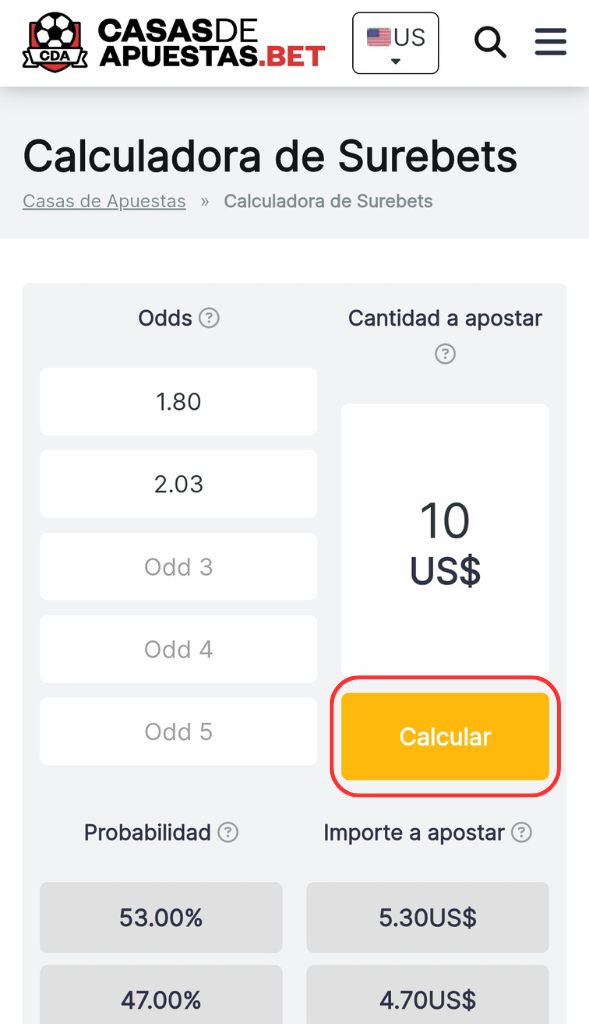
Task: Click the CDA soccer ball logo
Action: click(55, 42)
